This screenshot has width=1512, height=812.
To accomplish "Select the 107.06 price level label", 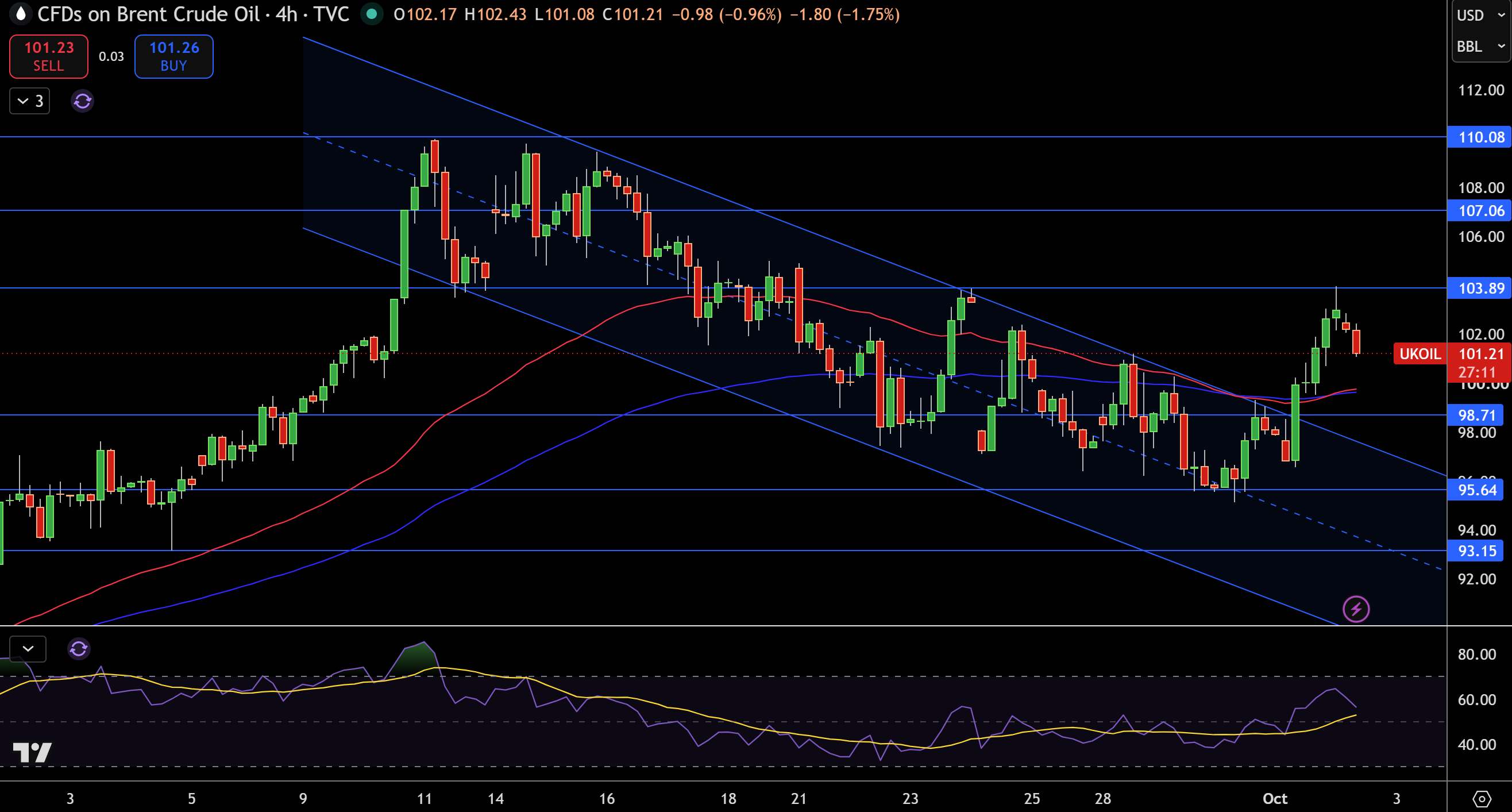I will tap(1480, 210).
